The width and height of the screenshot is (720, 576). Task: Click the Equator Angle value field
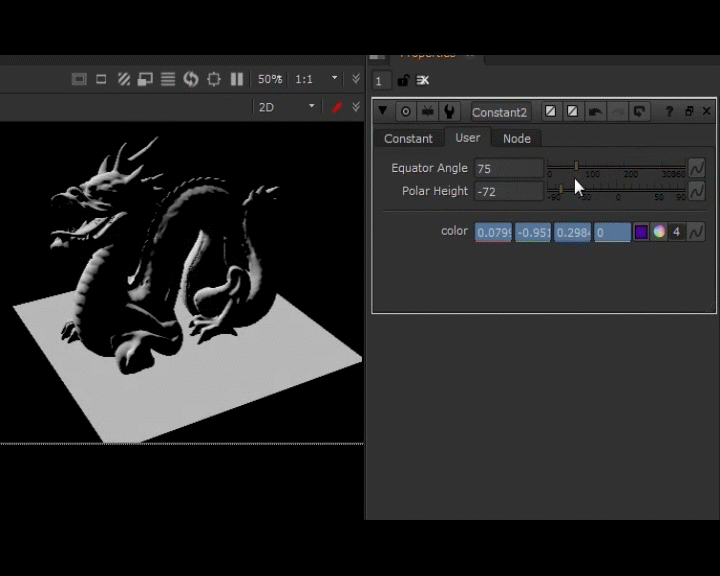tap(508, 168)
